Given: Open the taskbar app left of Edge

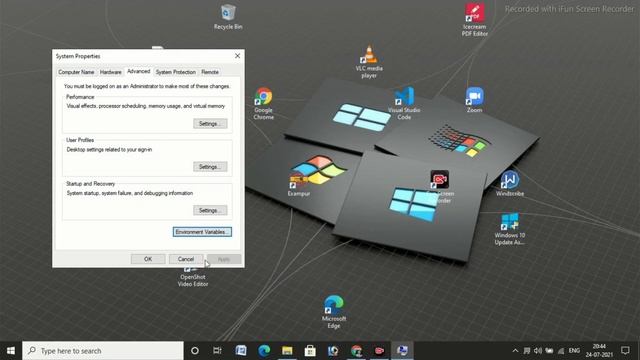Looking at the screenshot, I should (241, 351).
